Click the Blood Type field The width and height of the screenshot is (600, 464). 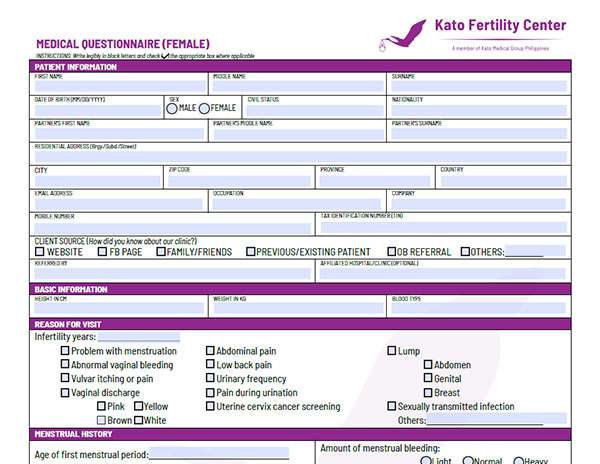click(x=478, y=309)
